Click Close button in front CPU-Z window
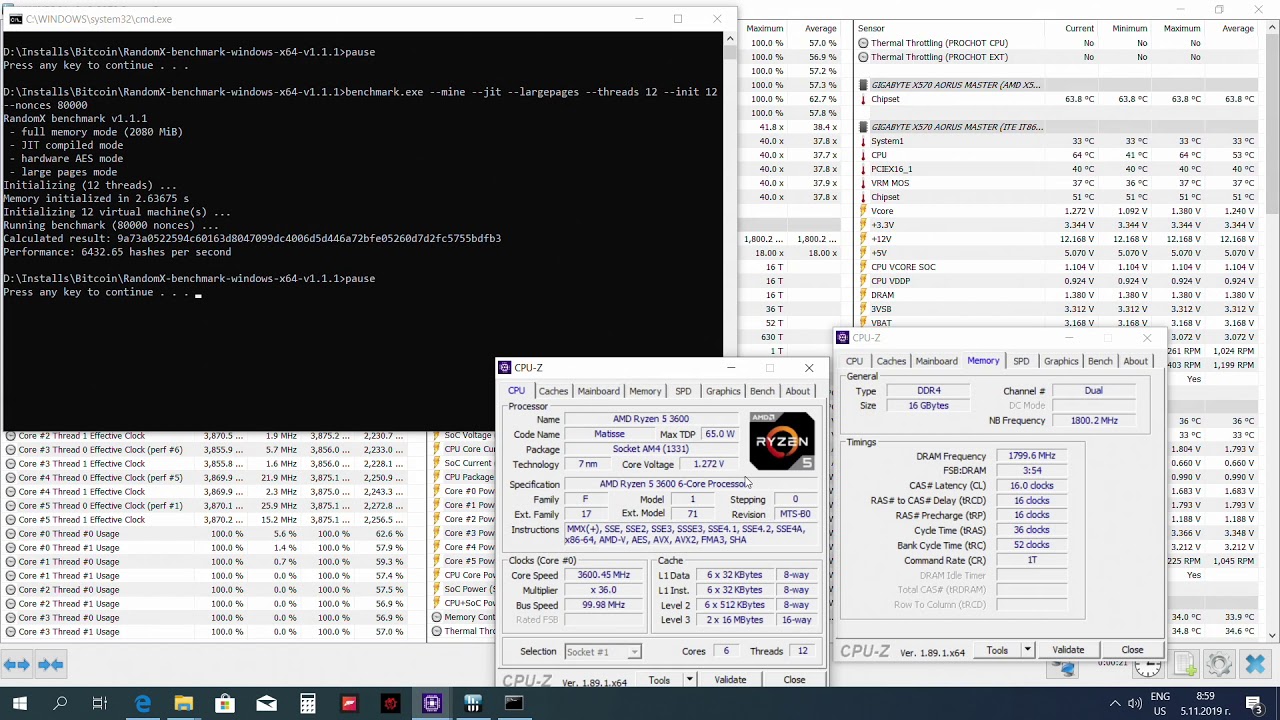Image resolution: width=1280 pixels, height=720 pixels. [x=794, y=680]
